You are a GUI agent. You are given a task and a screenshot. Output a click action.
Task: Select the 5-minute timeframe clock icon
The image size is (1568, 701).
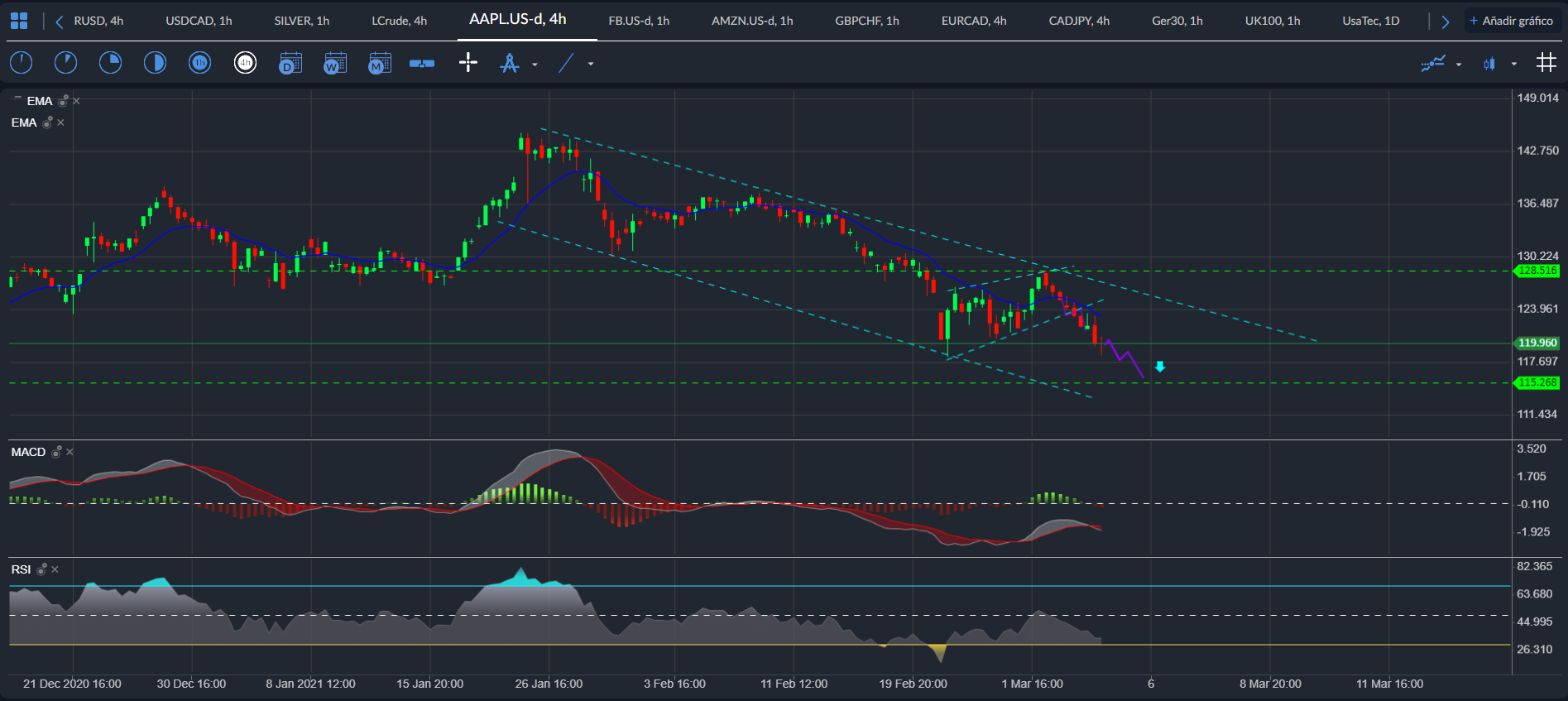(65, 63)
